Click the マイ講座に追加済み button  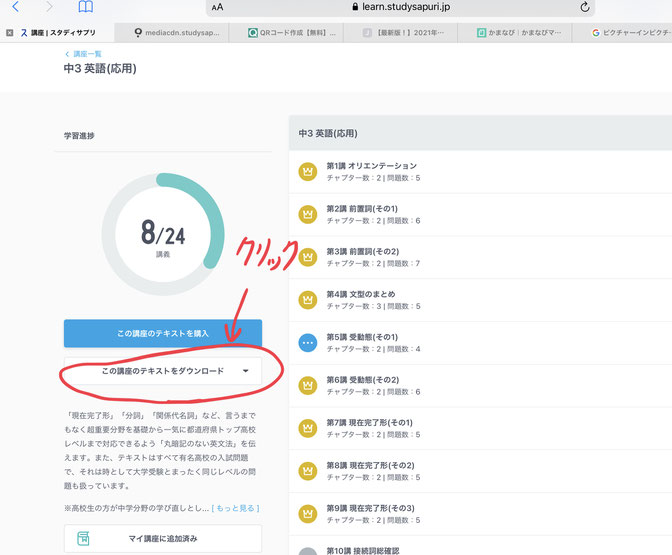[163, 539]
